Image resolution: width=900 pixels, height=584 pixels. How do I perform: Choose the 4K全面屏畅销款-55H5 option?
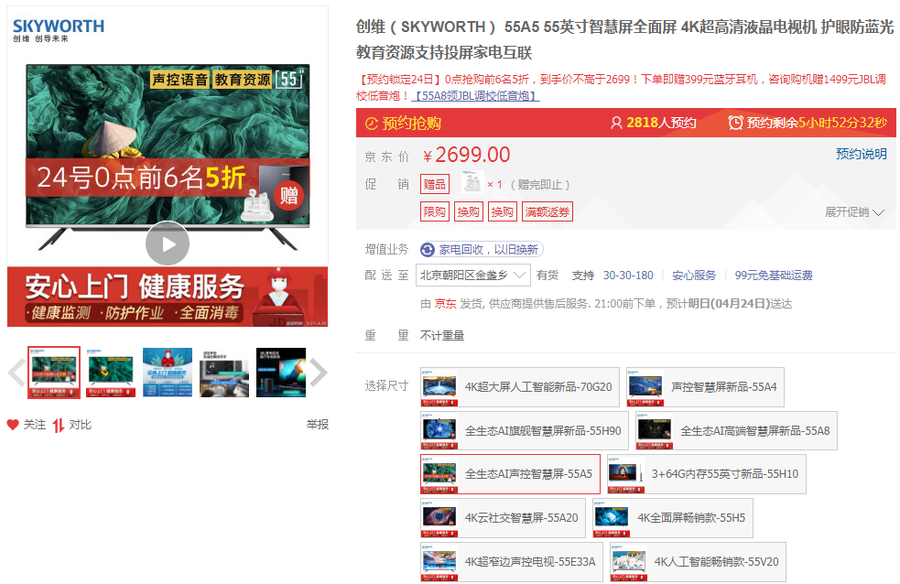pyautogui.click(x=672, y=518)
